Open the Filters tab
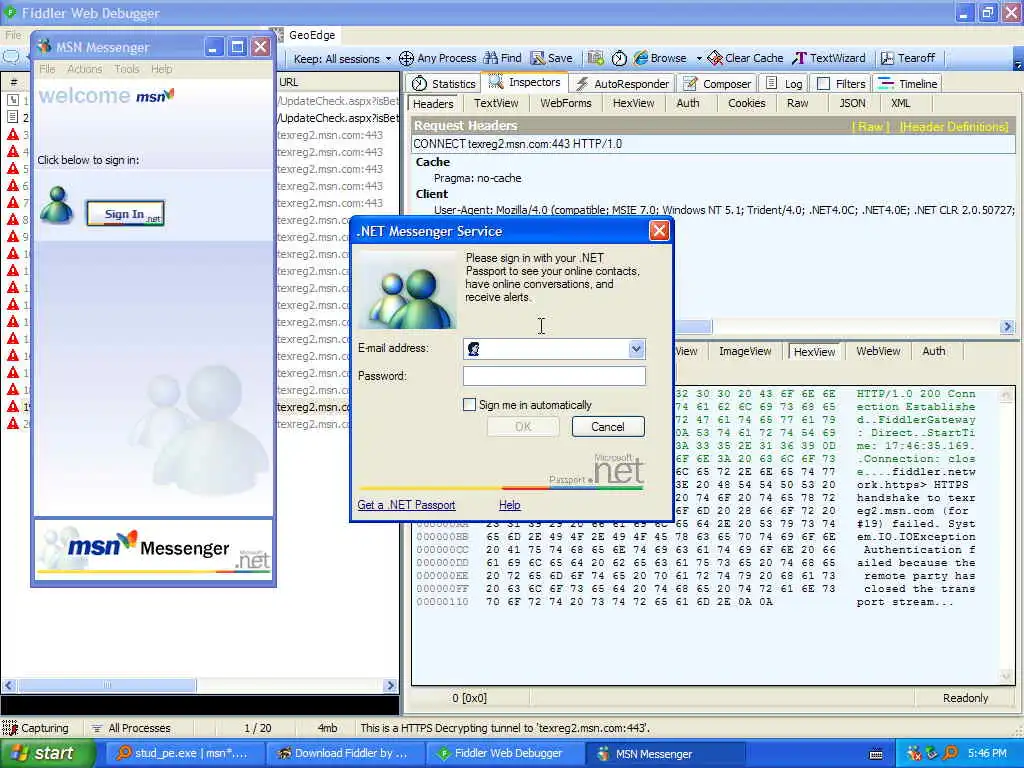Image resolution: width=1024 pixels, height=768 pixels. (x=841, y=84)
